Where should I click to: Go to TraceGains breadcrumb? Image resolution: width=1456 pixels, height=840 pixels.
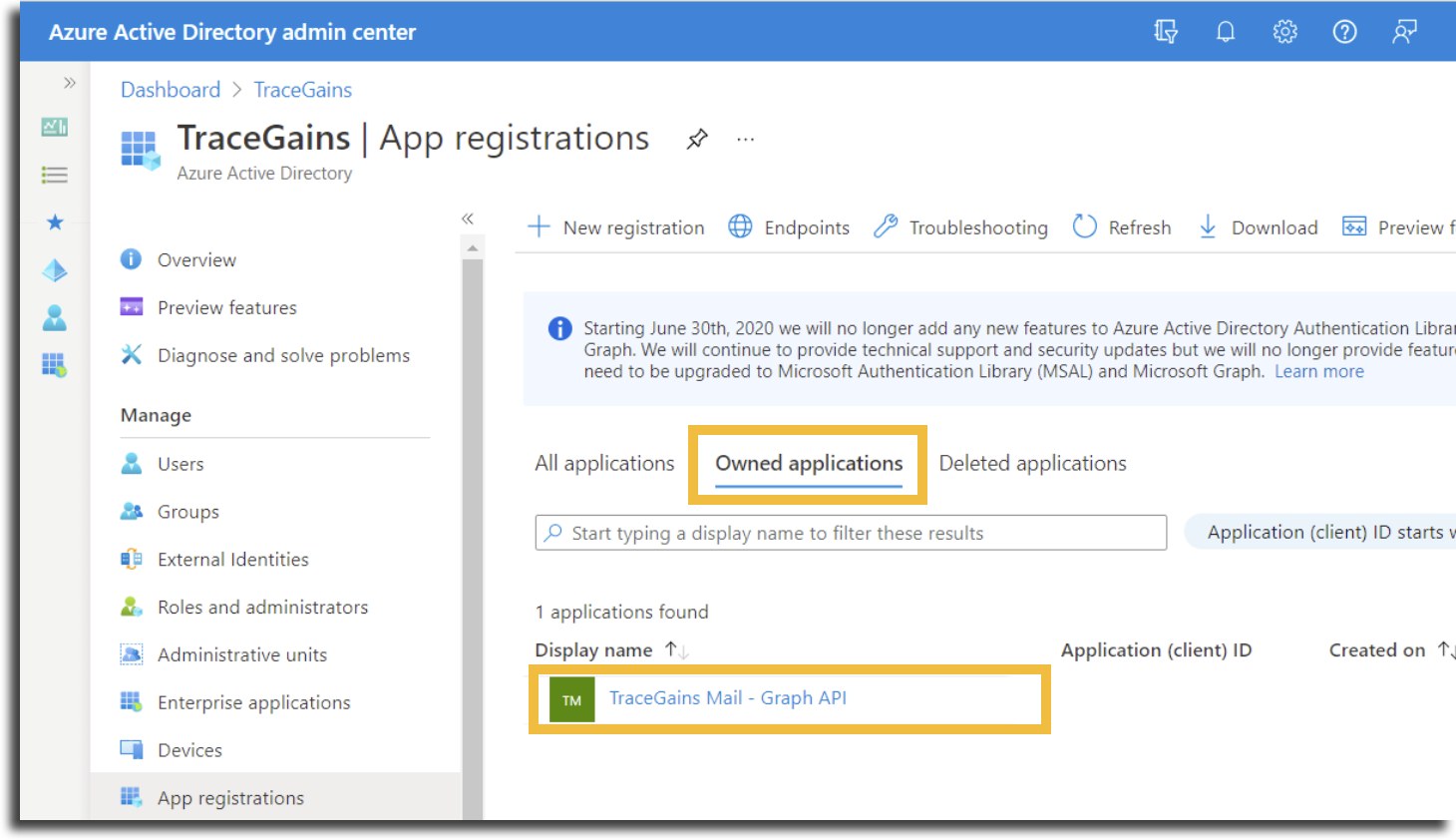point(303,90)
